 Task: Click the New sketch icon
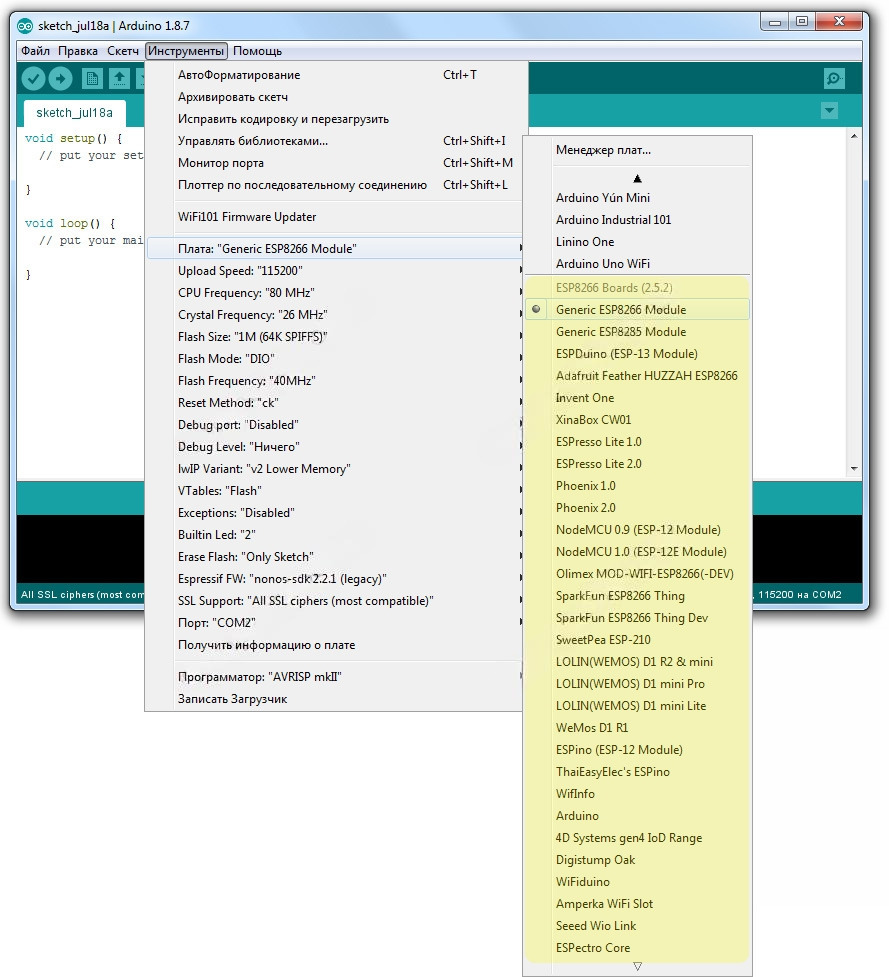(x=92, y=79)
